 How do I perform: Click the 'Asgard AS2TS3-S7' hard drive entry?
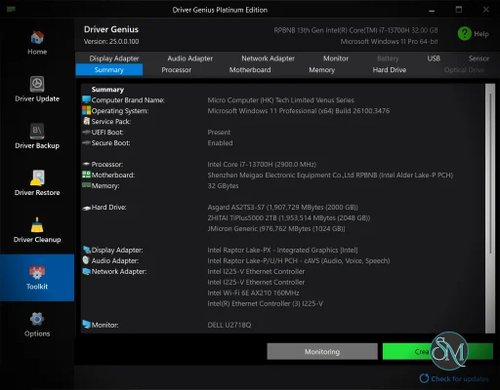pos(283,207)
